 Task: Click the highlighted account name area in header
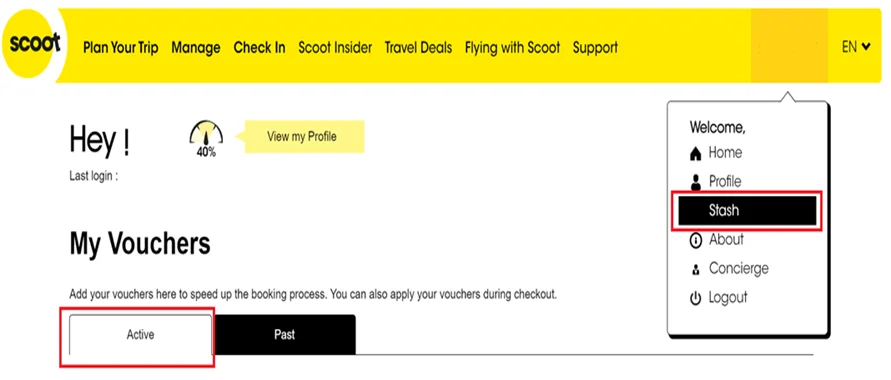pyautogui.click(x=789, y=46)
